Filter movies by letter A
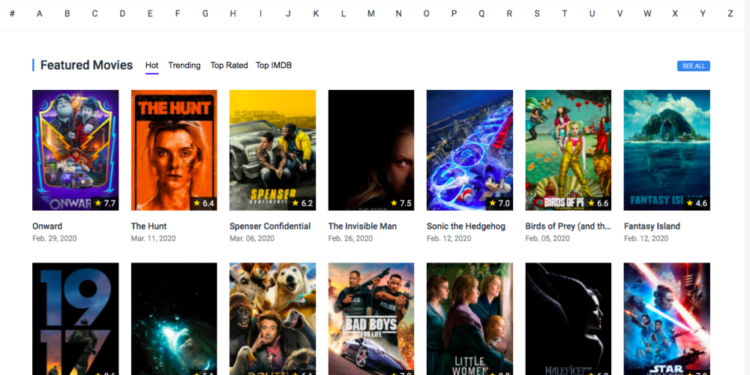750x375 pixels. coord(40,13)
